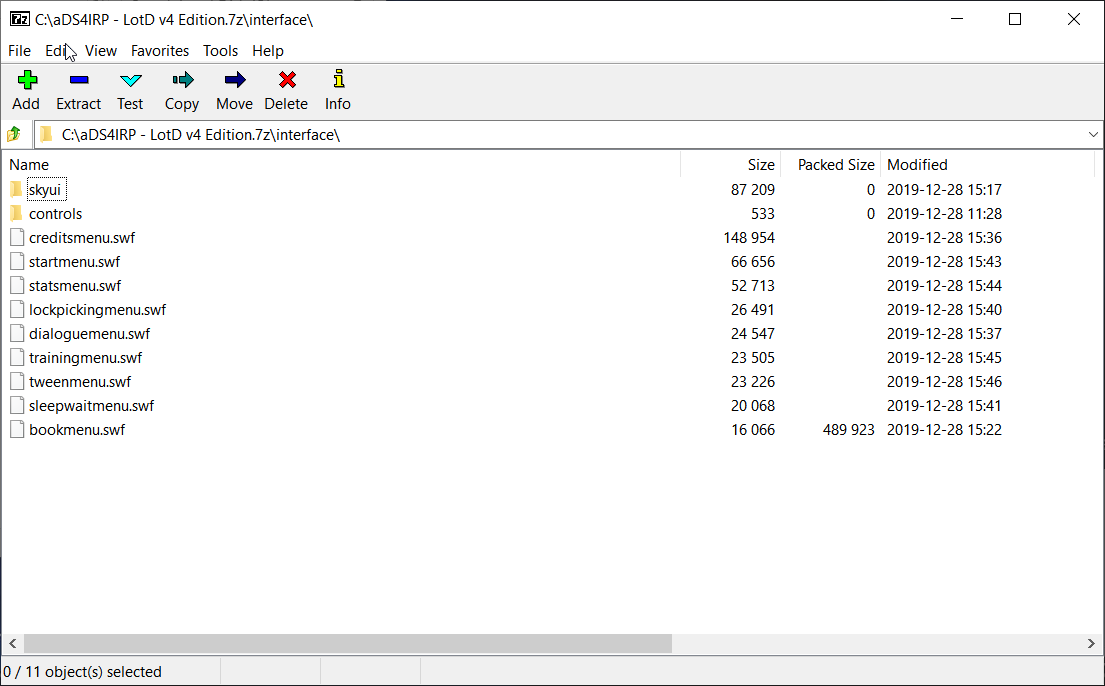Run Test on the archive
Screen dimensions: 1105x686
pyautogui.click(x=130, y=81)
